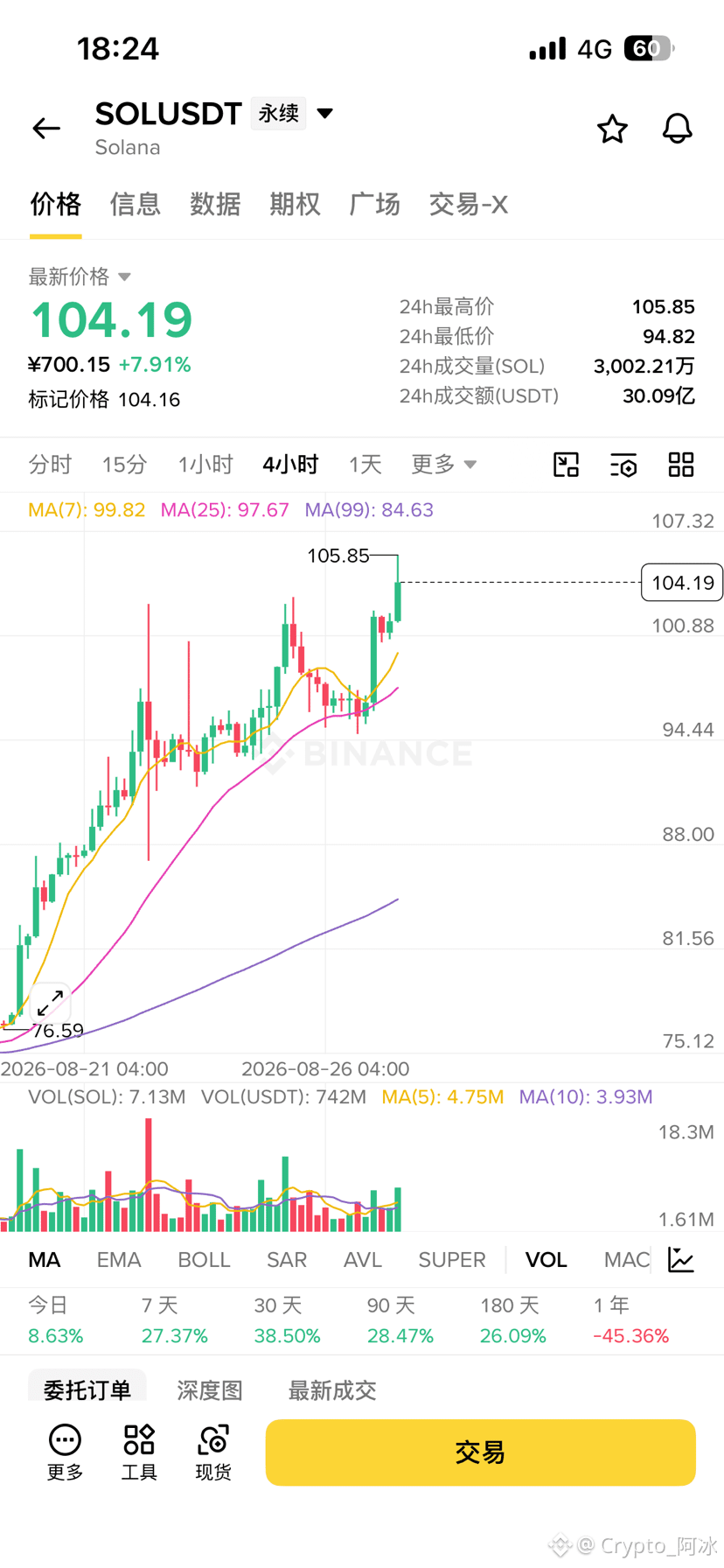Screen dimensions: 724x1568
Task: Toggle the AVL indicator
Action: point(363,1260)
